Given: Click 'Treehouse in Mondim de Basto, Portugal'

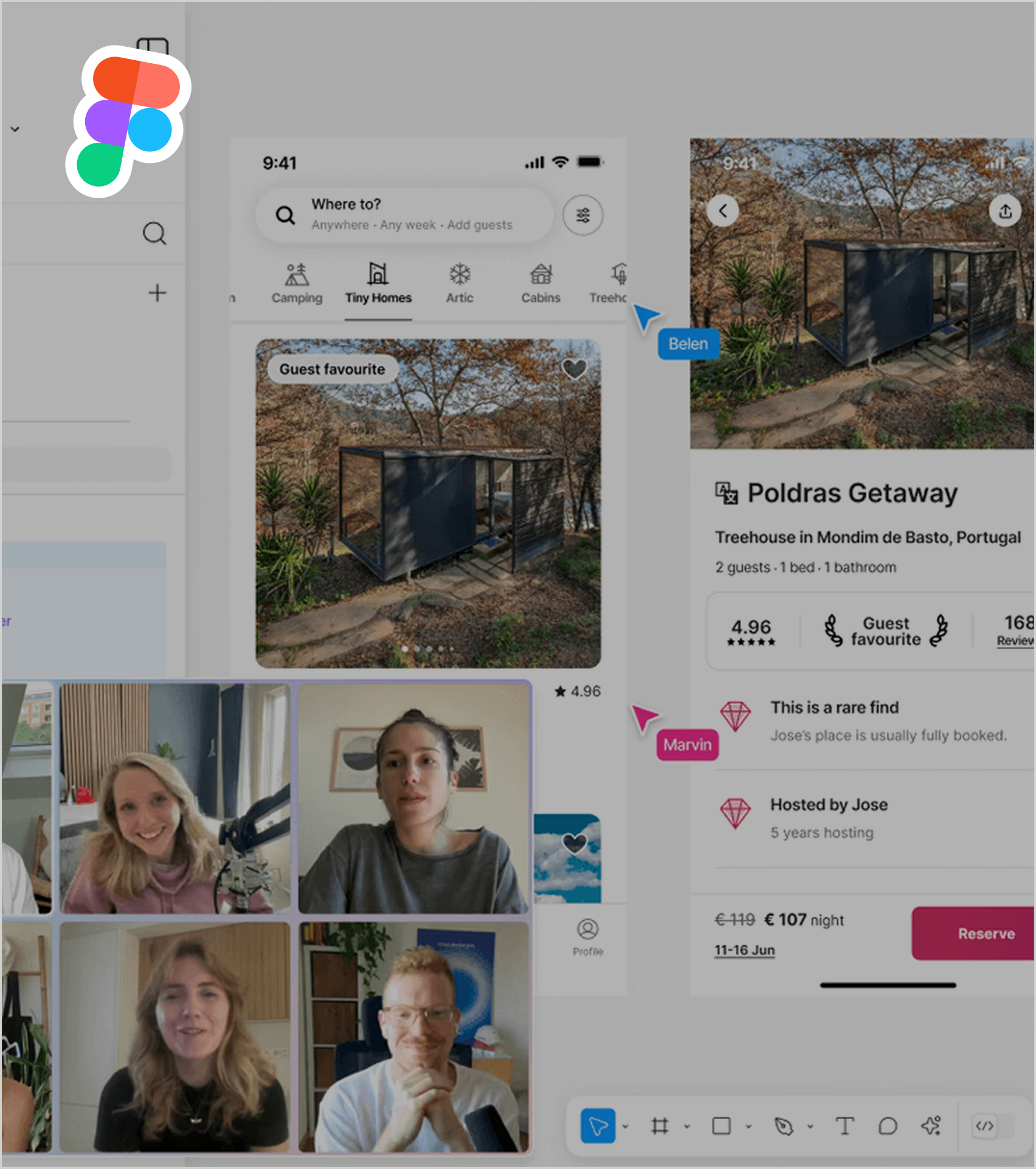Looking at the screenshot, I should coord(868,537).
